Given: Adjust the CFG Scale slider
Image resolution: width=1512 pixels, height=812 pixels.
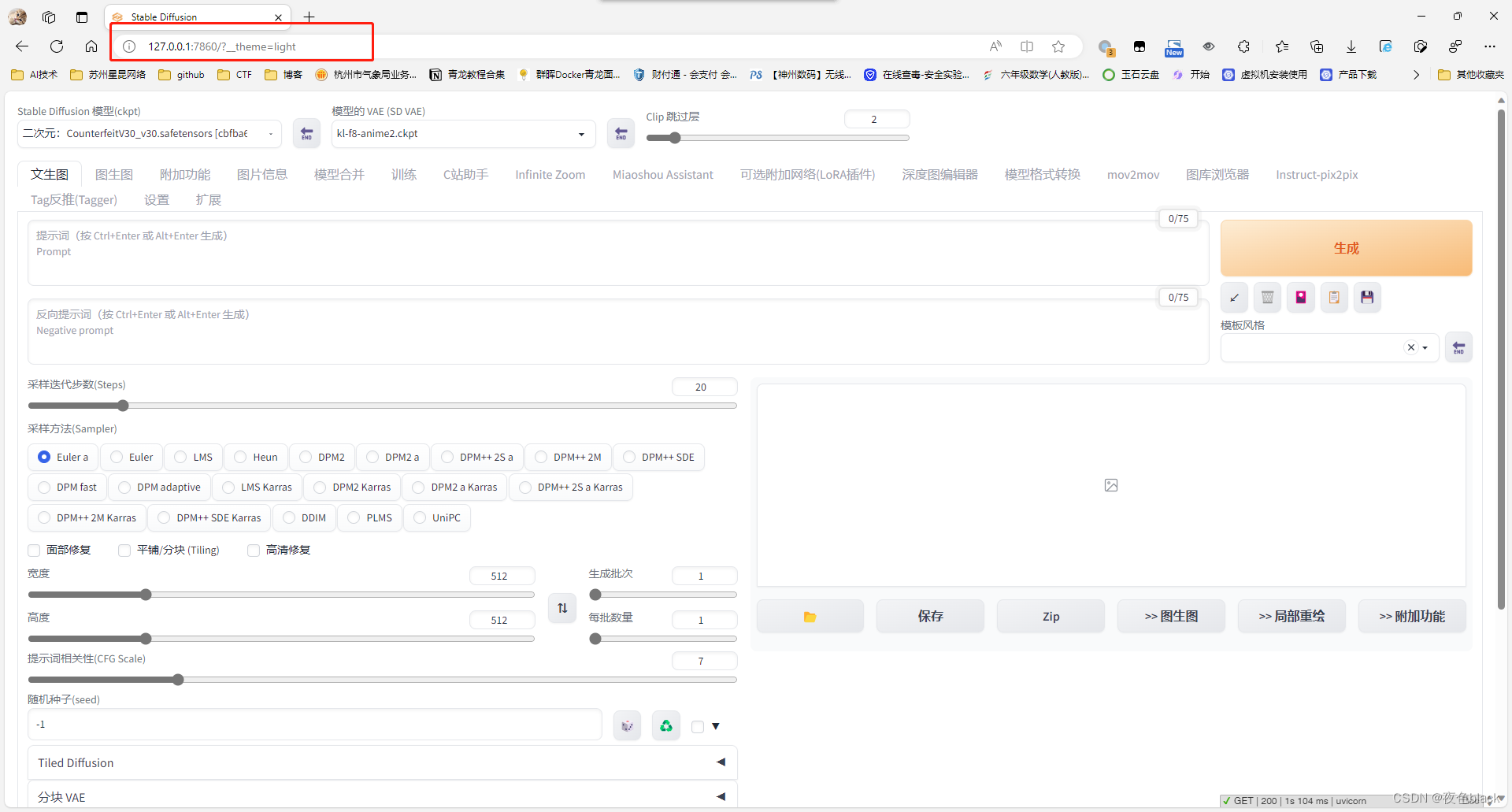Looking at the screenshot, I should click(383, 680).
